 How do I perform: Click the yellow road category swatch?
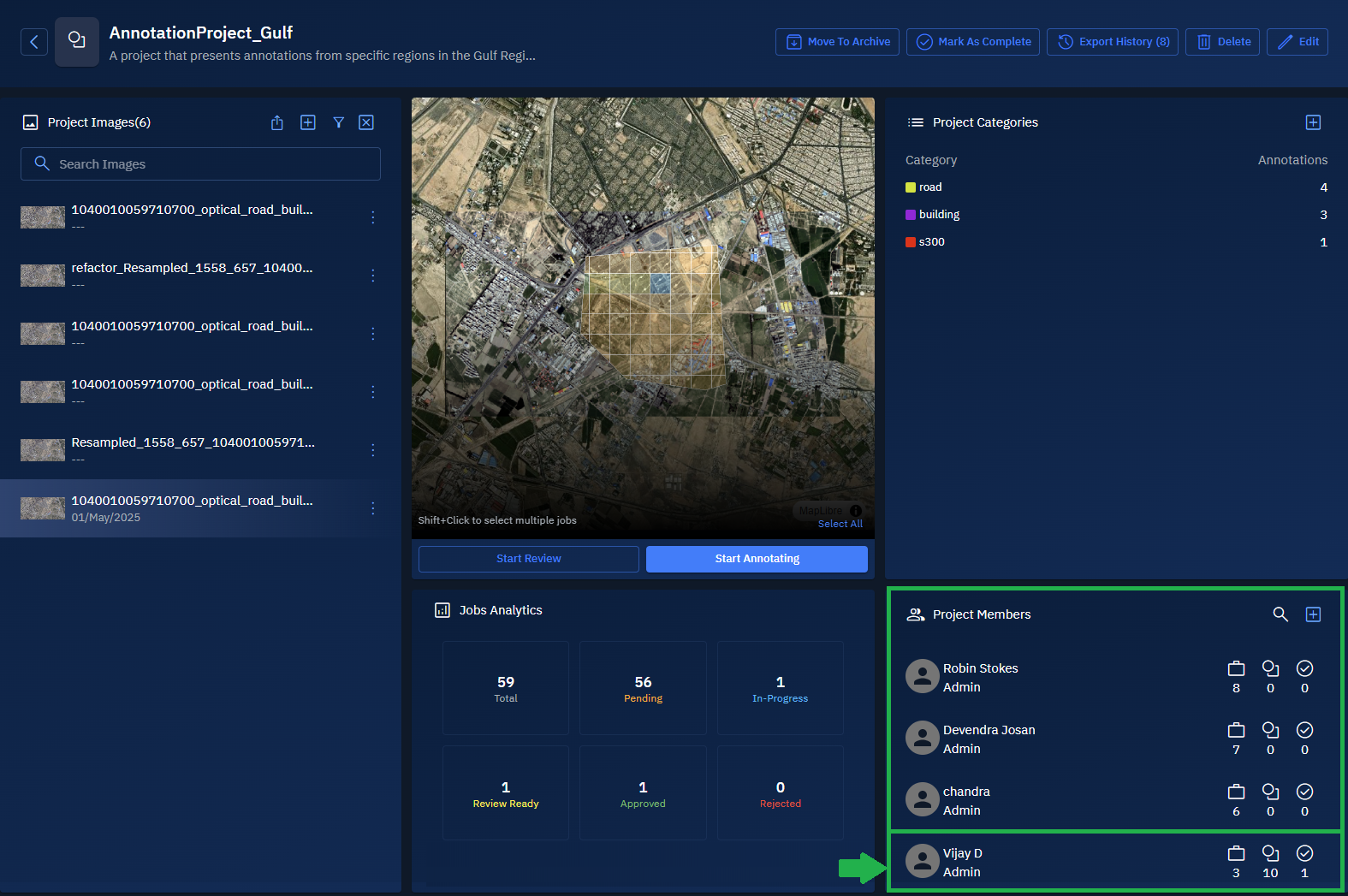911,187
